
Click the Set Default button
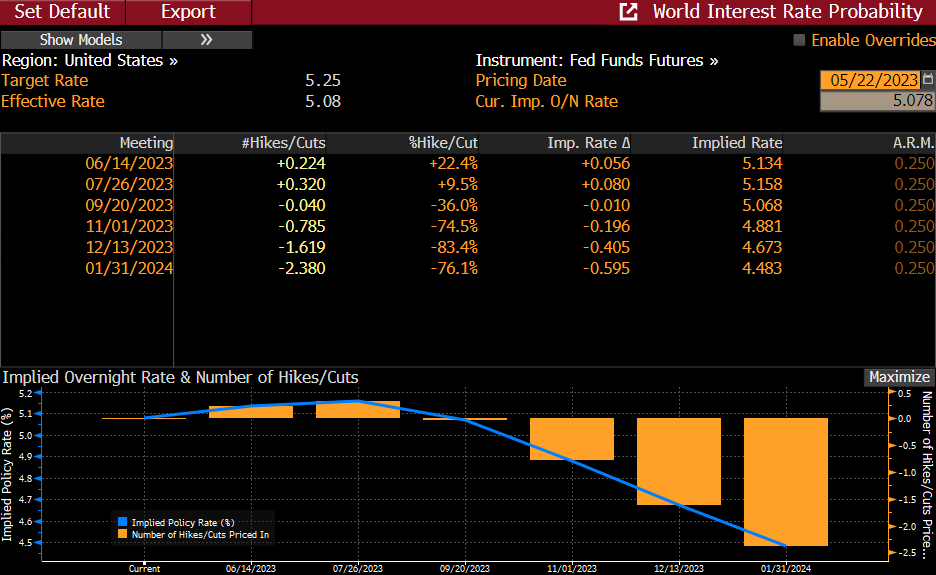[x=62, y=11]
